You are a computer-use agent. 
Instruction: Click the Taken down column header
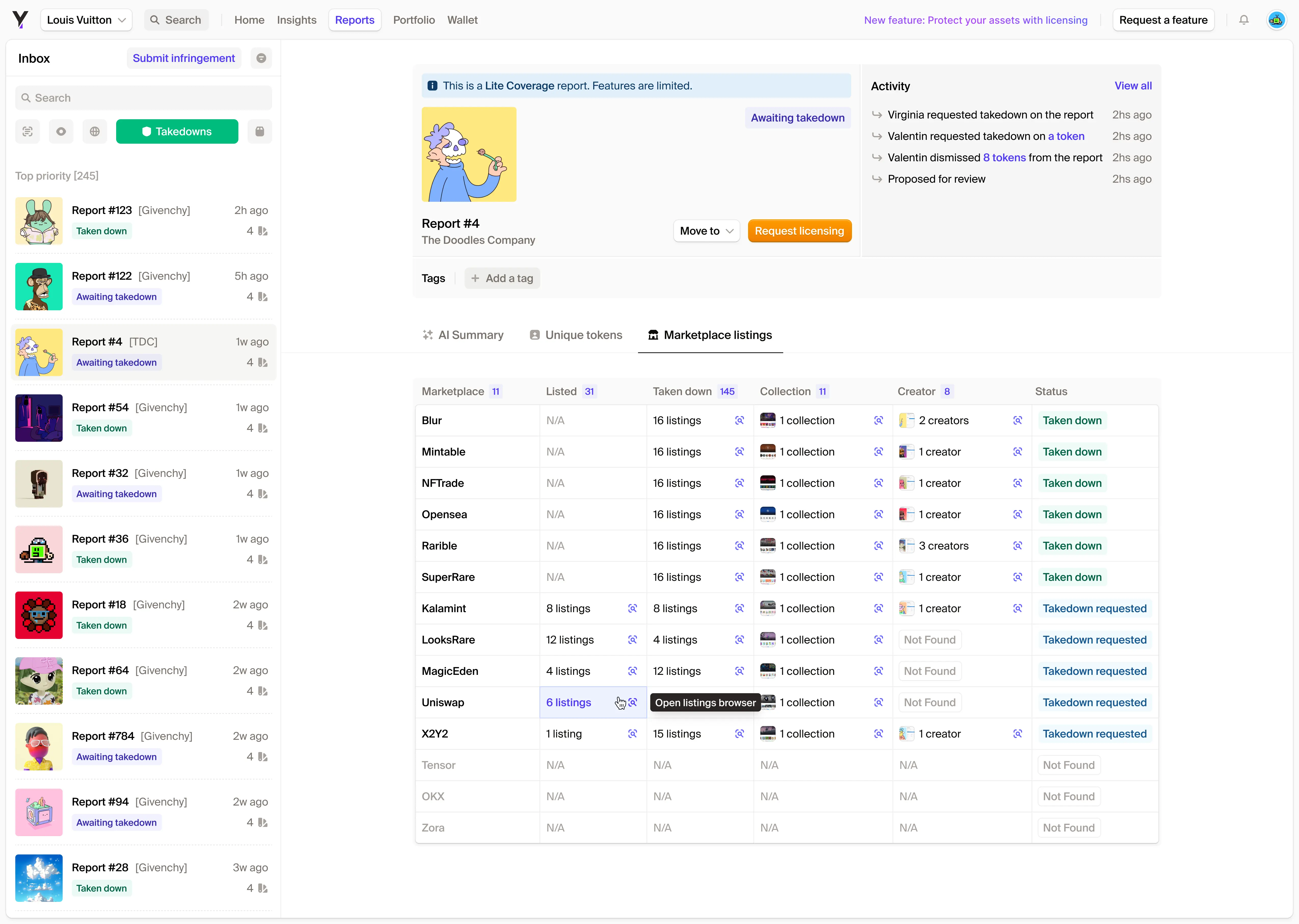pos(695,392)
